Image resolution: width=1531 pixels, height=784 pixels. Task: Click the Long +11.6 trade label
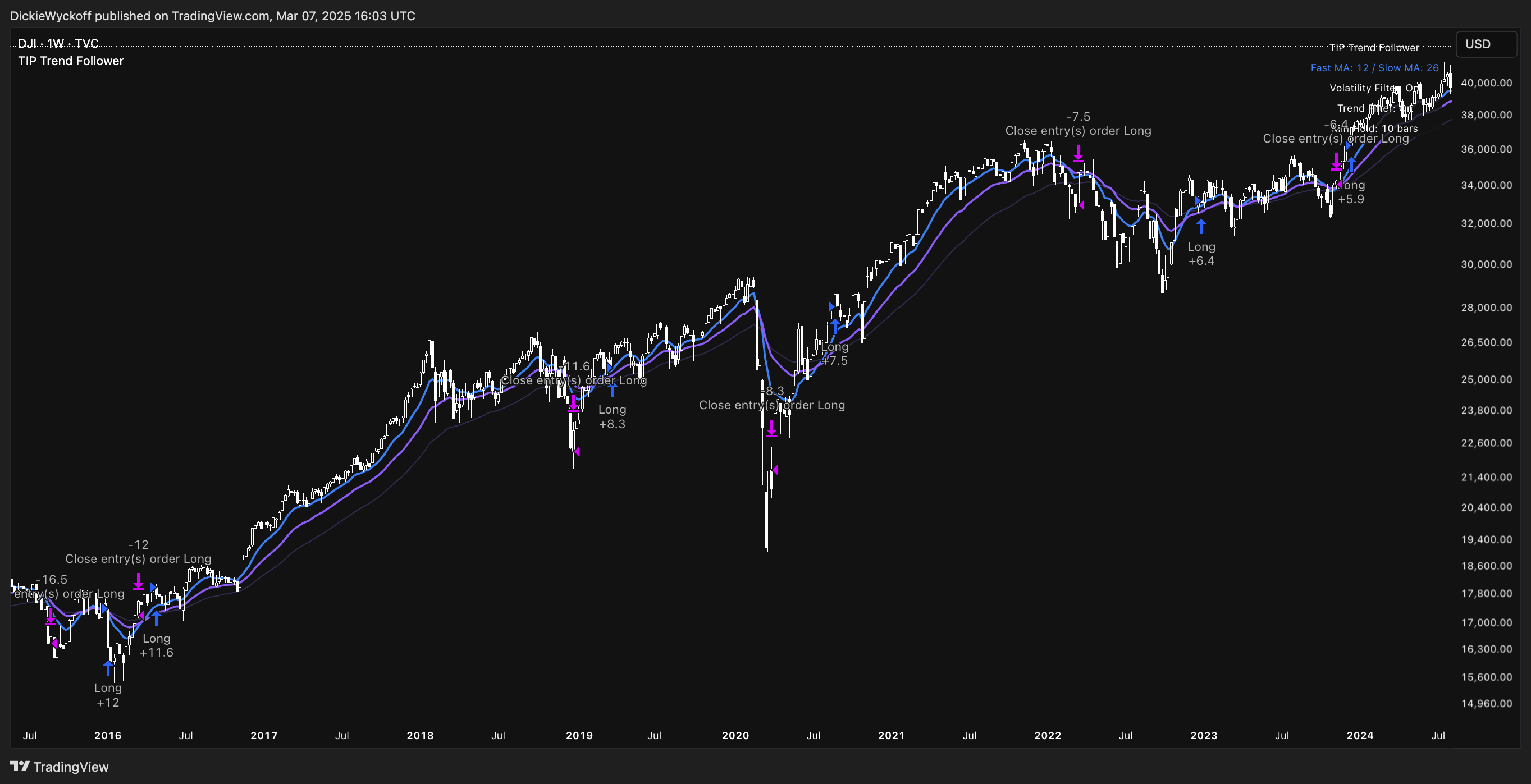156,645
